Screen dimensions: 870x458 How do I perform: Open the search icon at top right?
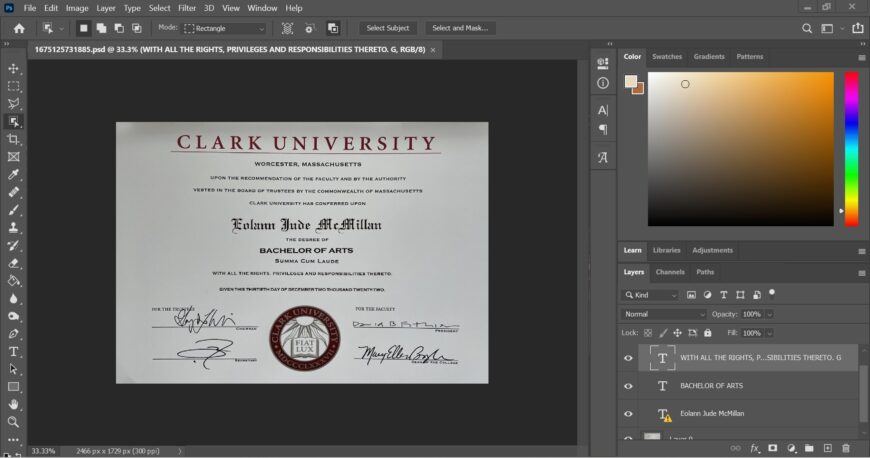[x=807, y=28]
